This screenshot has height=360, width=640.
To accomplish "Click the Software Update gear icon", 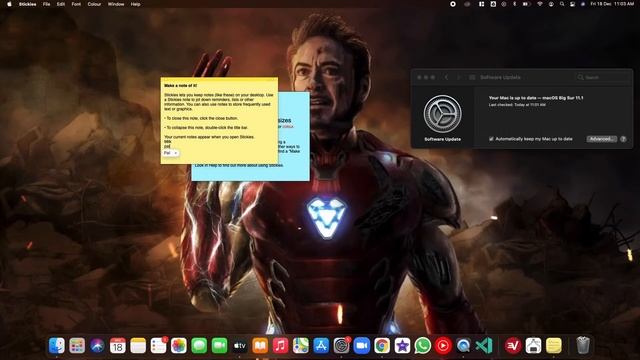I will point(442,114).
